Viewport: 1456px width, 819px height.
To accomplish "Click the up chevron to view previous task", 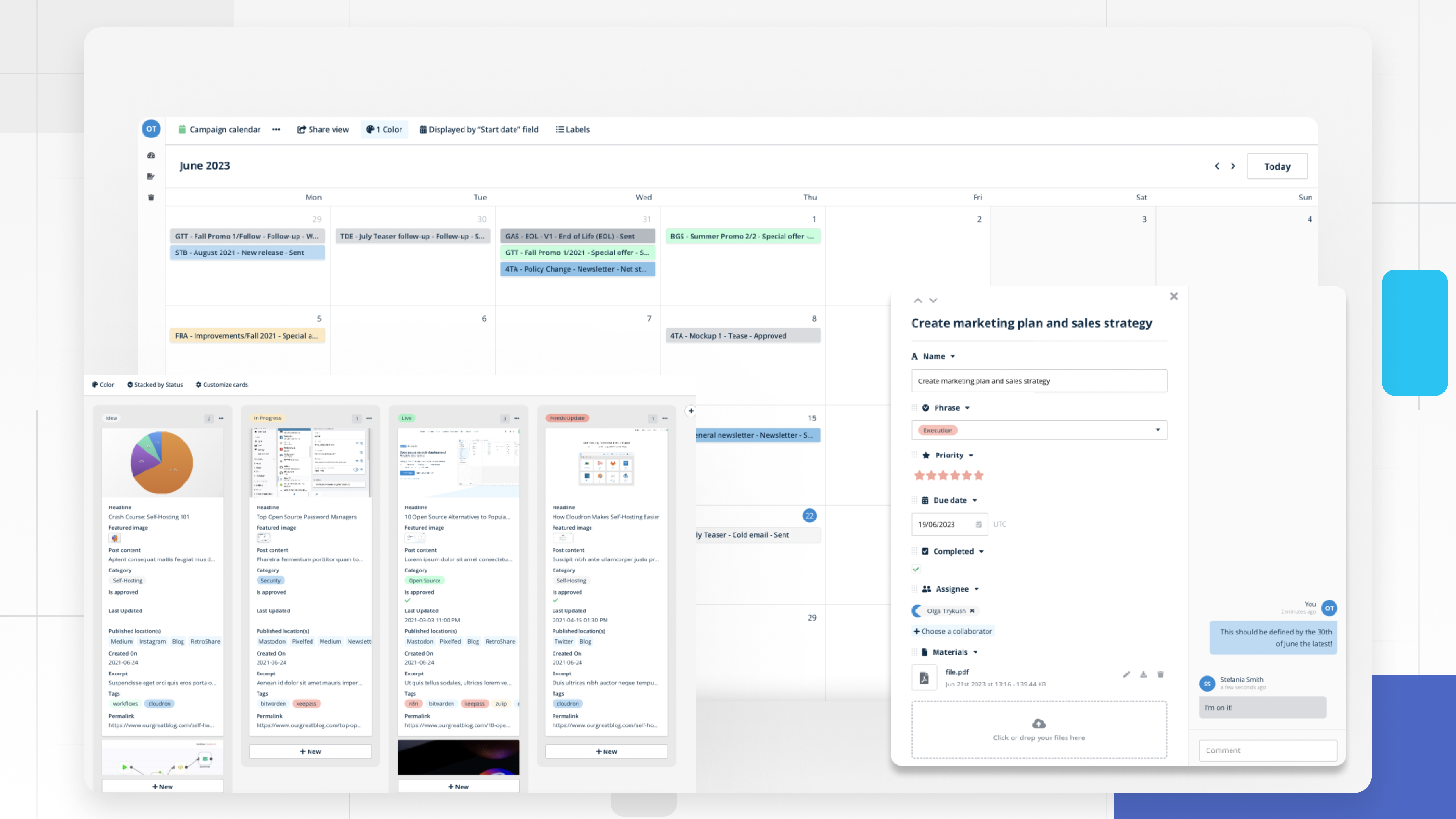I will click(917, 299).
